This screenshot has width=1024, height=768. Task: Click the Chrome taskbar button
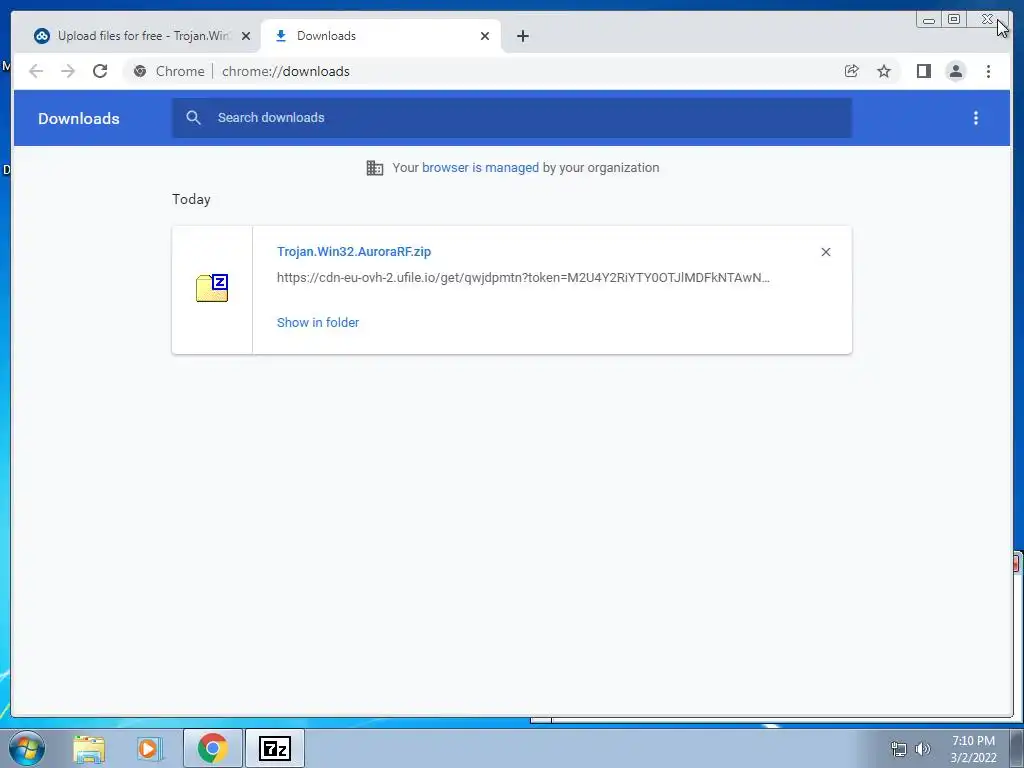212,748
